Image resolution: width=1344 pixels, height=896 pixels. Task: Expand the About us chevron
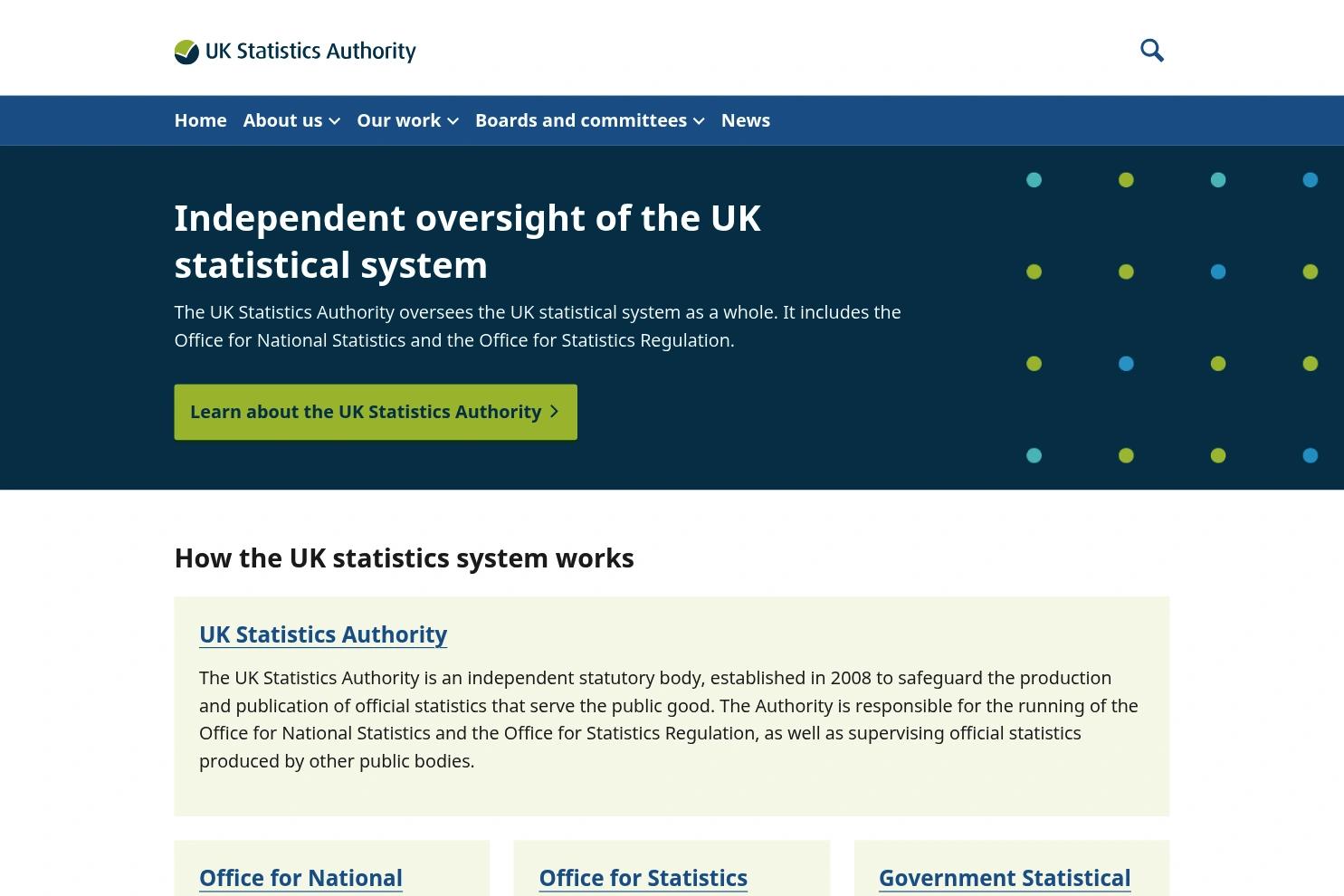[335, 121]
